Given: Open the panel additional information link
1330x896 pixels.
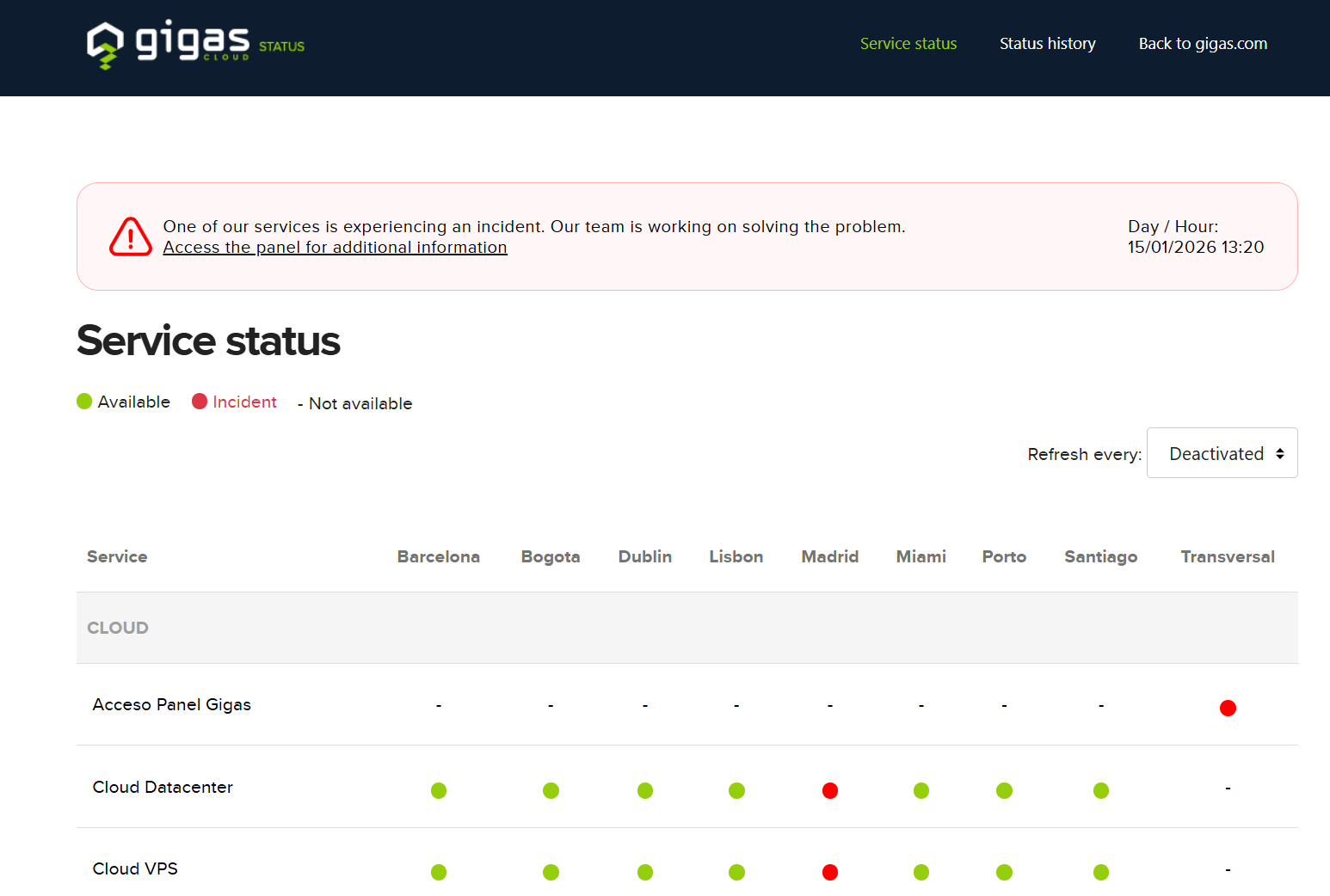Looking at the screenshot, I should coord(335,248).
